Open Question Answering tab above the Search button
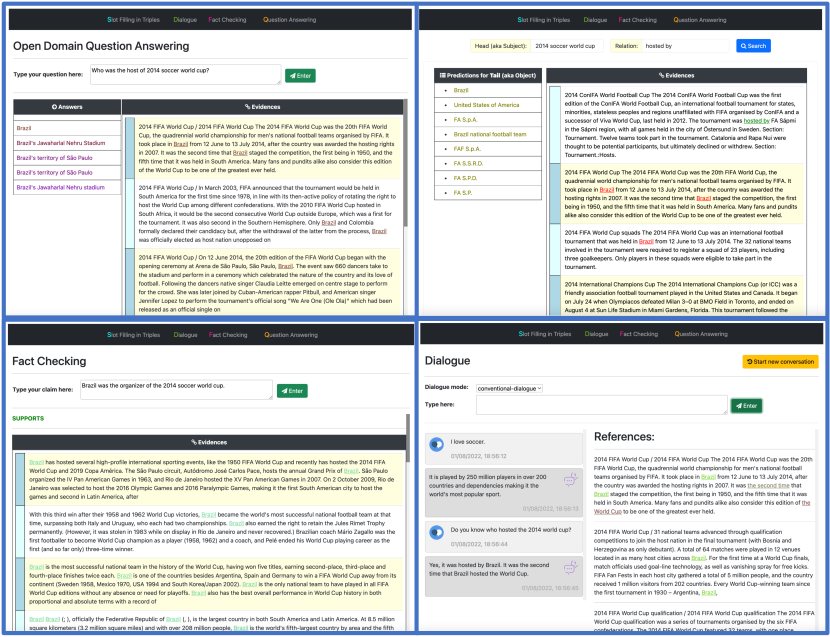The height and width of the screenshot is (637, 830). coord(700,20)
